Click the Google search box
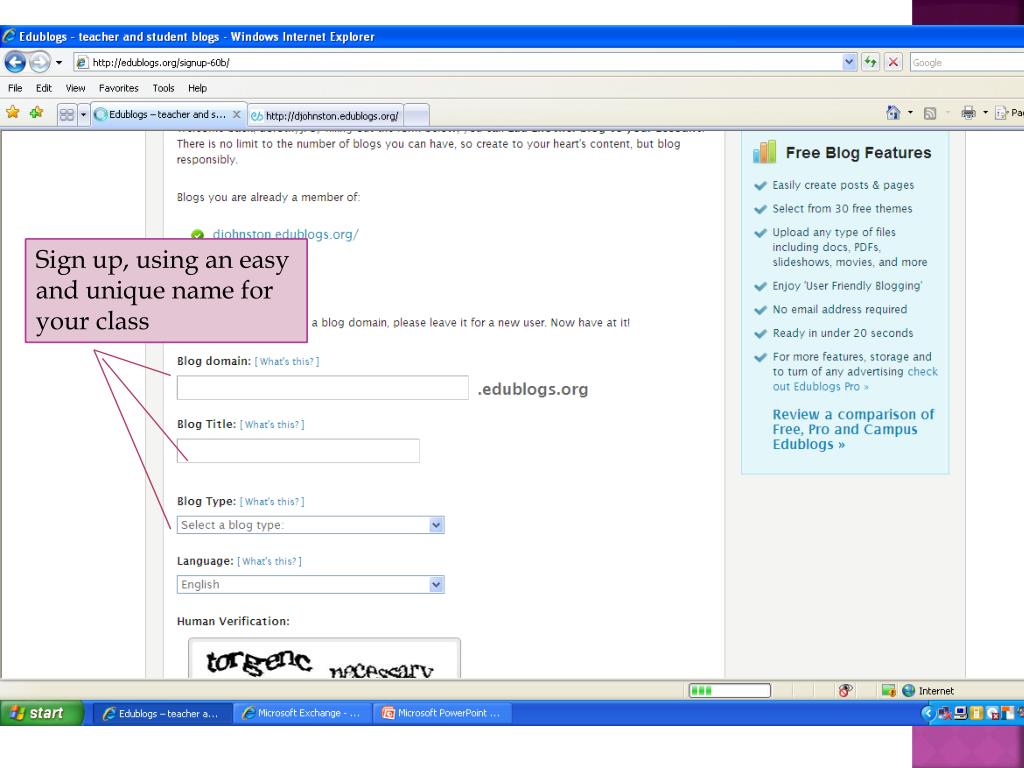1024x768 pixels. tap(967, 63)
